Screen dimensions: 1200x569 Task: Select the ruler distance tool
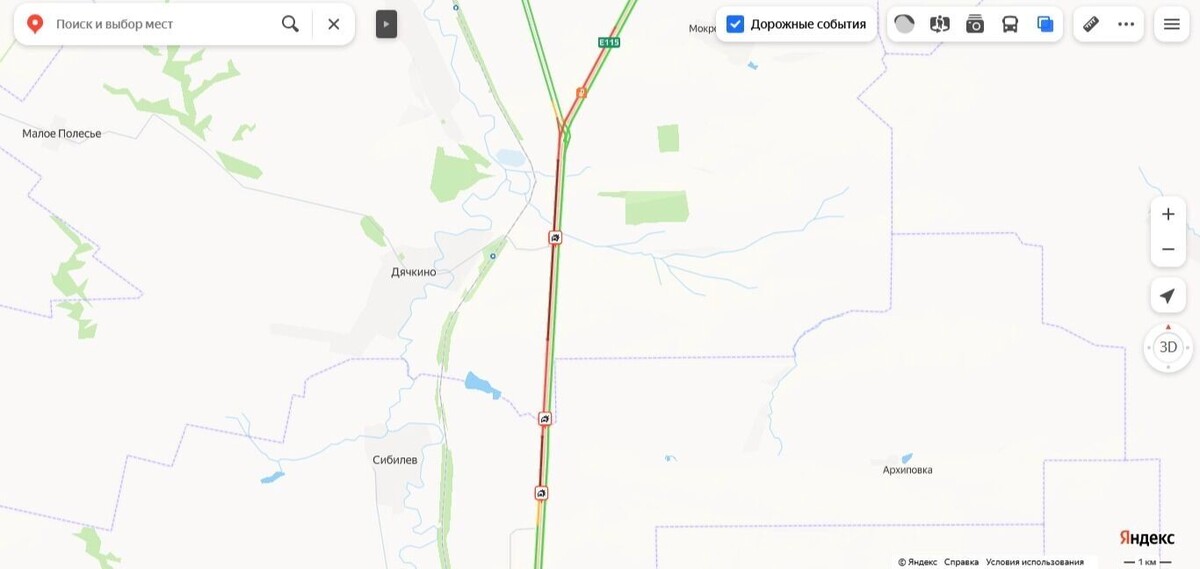[1091, 24]
